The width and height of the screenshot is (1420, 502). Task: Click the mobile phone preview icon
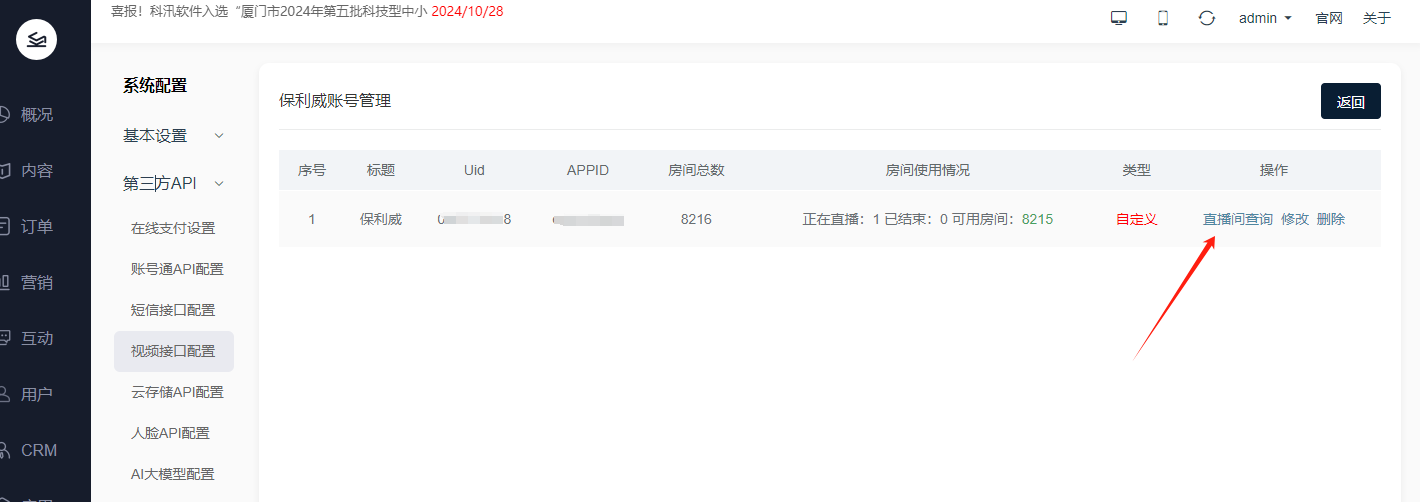tap(1163, 18)
